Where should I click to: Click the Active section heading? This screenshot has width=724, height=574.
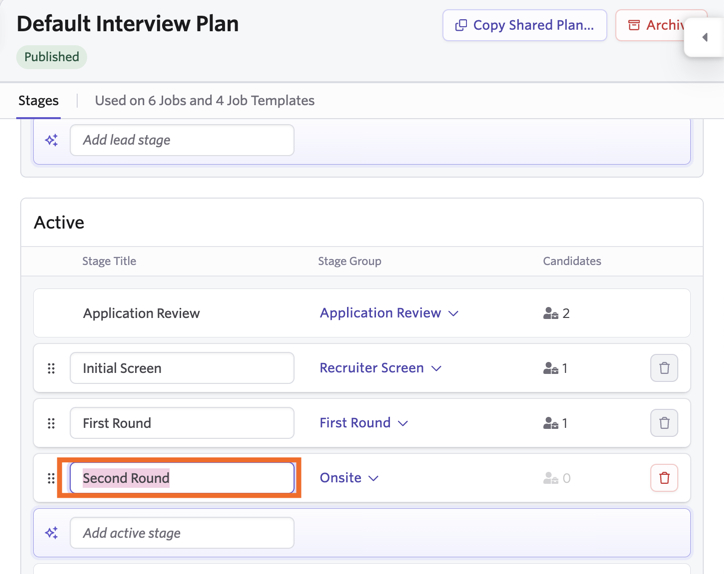[x=59, y=223]
